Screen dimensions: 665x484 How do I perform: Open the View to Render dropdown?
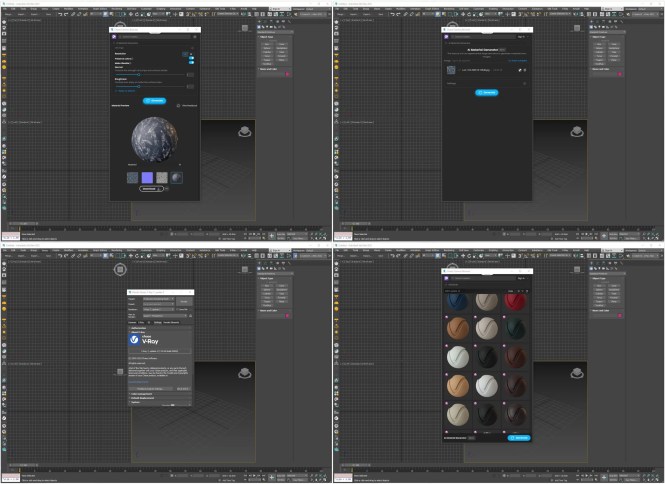[x=165, y=316]
